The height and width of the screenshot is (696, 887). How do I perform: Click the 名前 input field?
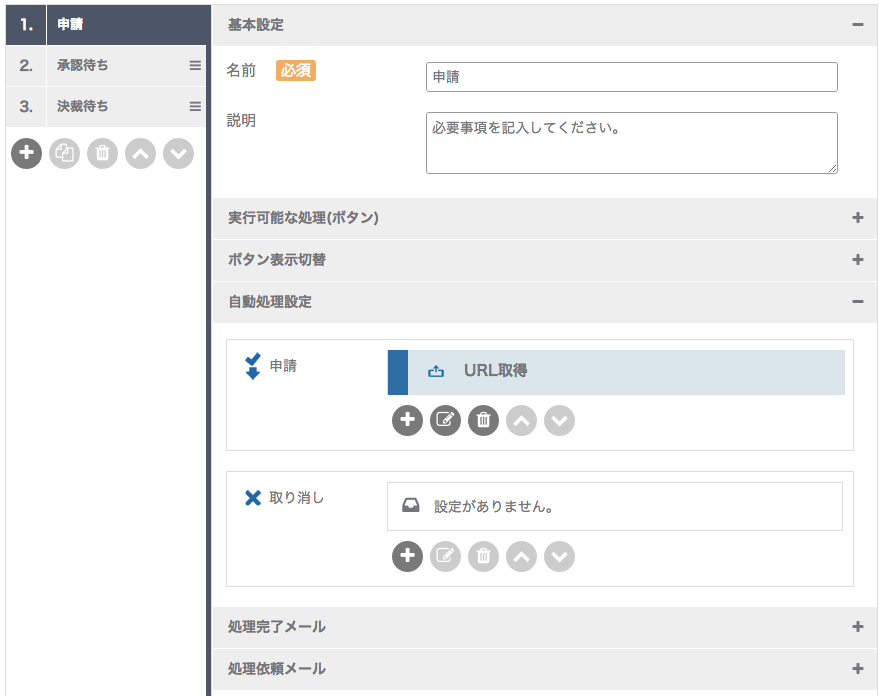pos(631,77)
